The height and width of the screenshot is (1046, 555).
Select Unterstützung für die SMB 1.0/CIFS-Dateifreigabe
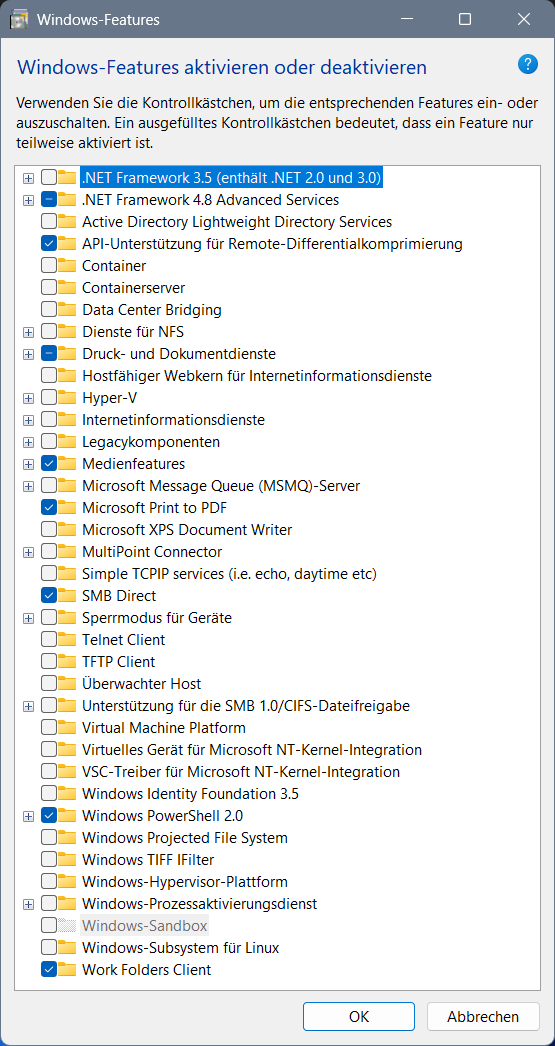click(246, 706)
